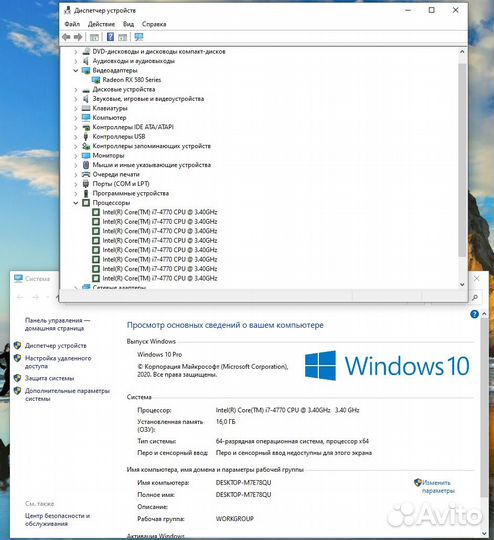Open the Файл menu
Screen dimensions: 494x540
click(72, 24)
